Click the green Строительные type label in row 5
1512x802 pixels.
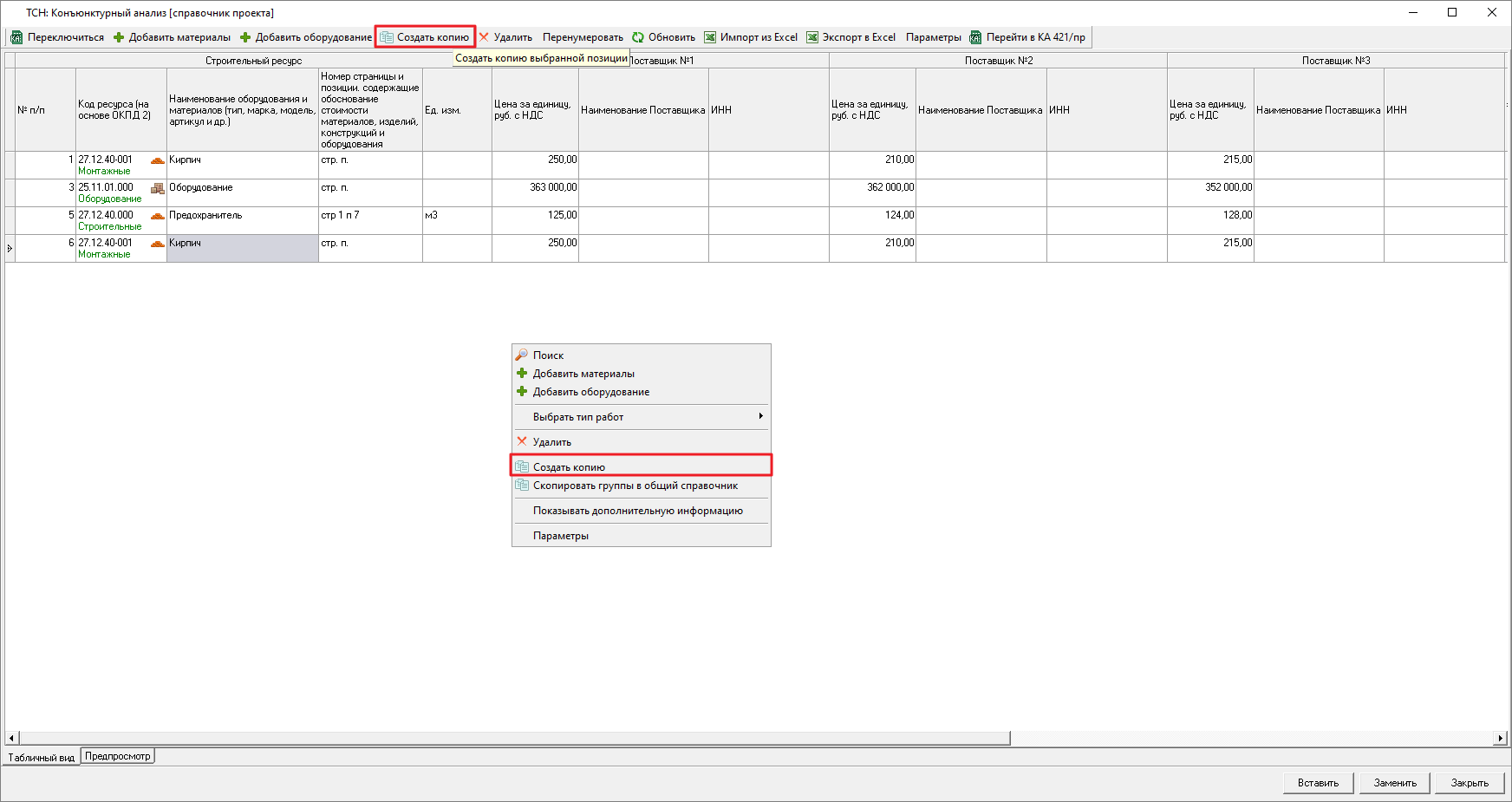[109, 226]
